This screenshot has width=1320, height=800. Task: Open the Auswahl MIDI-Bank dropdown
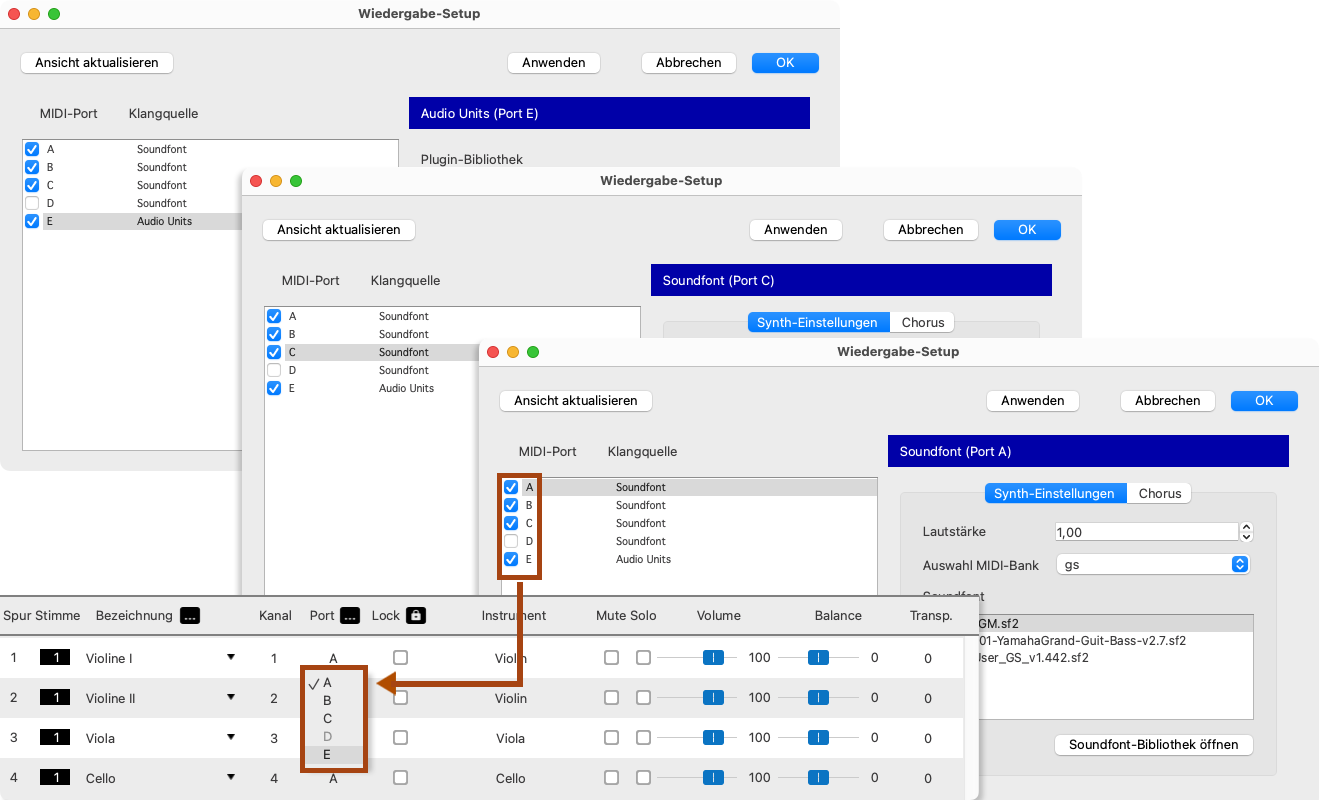click(1239, 565)
